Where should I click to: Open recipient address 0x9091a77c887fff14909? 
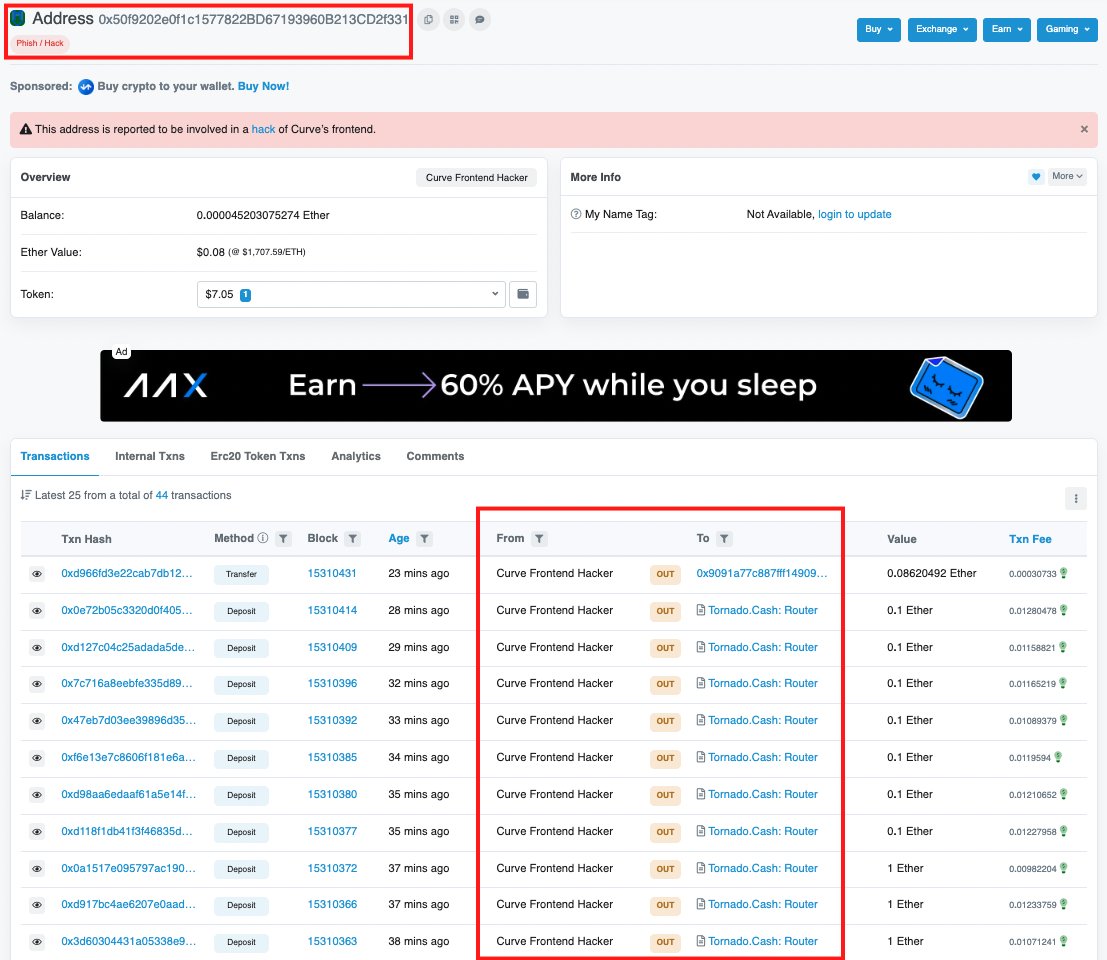tap(762, 573)
